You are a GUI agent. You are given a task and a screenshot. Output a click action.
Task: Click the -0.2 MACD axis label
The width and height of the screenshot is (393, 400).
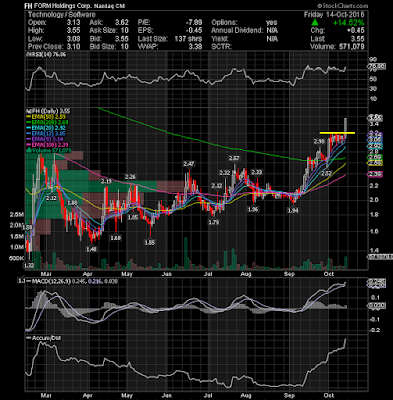point(374,330)
